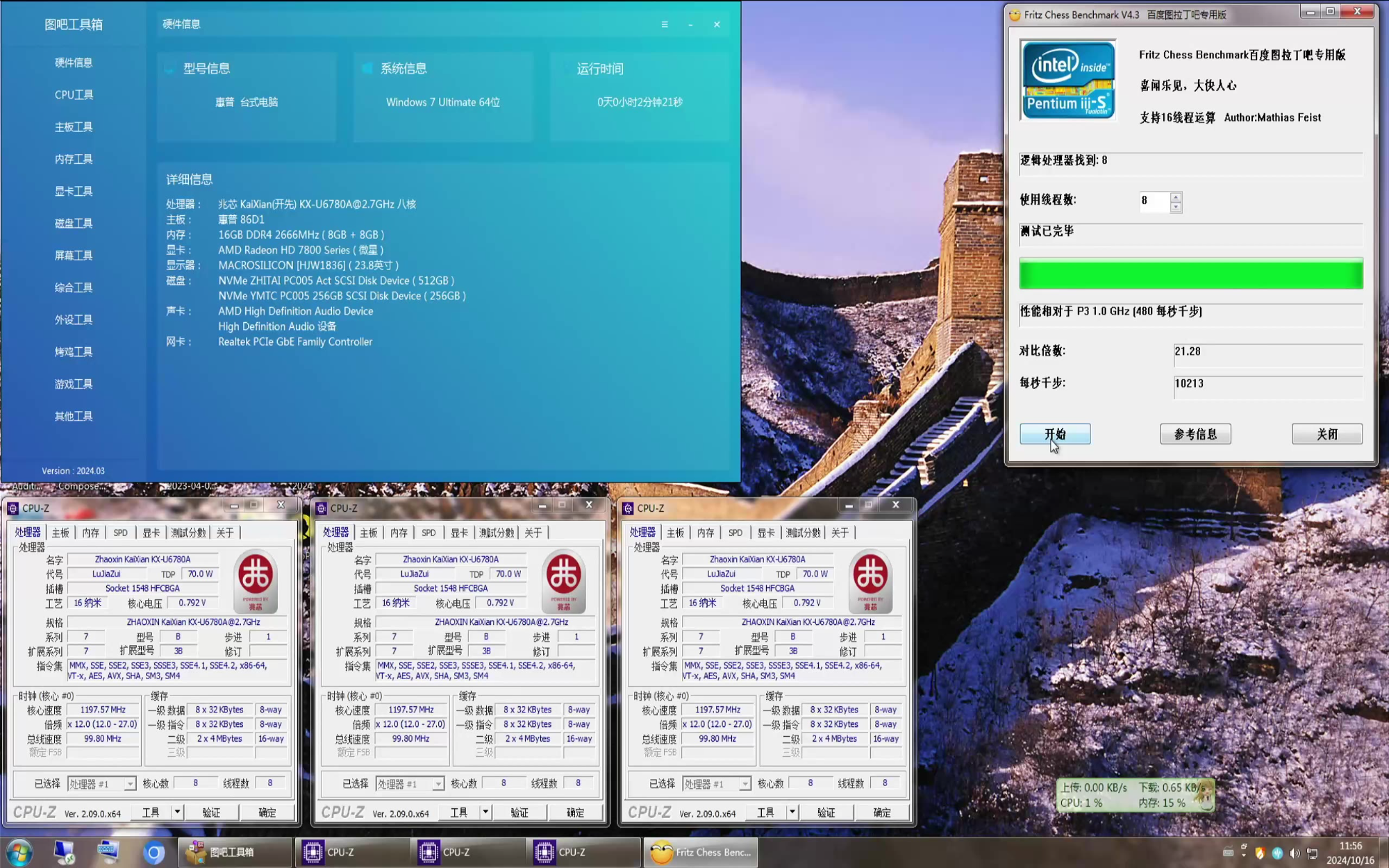The width and height of the screenshot is (1389, 868).
Task: Open CPU工具 in toolbox sidebar
Action: 74,94
